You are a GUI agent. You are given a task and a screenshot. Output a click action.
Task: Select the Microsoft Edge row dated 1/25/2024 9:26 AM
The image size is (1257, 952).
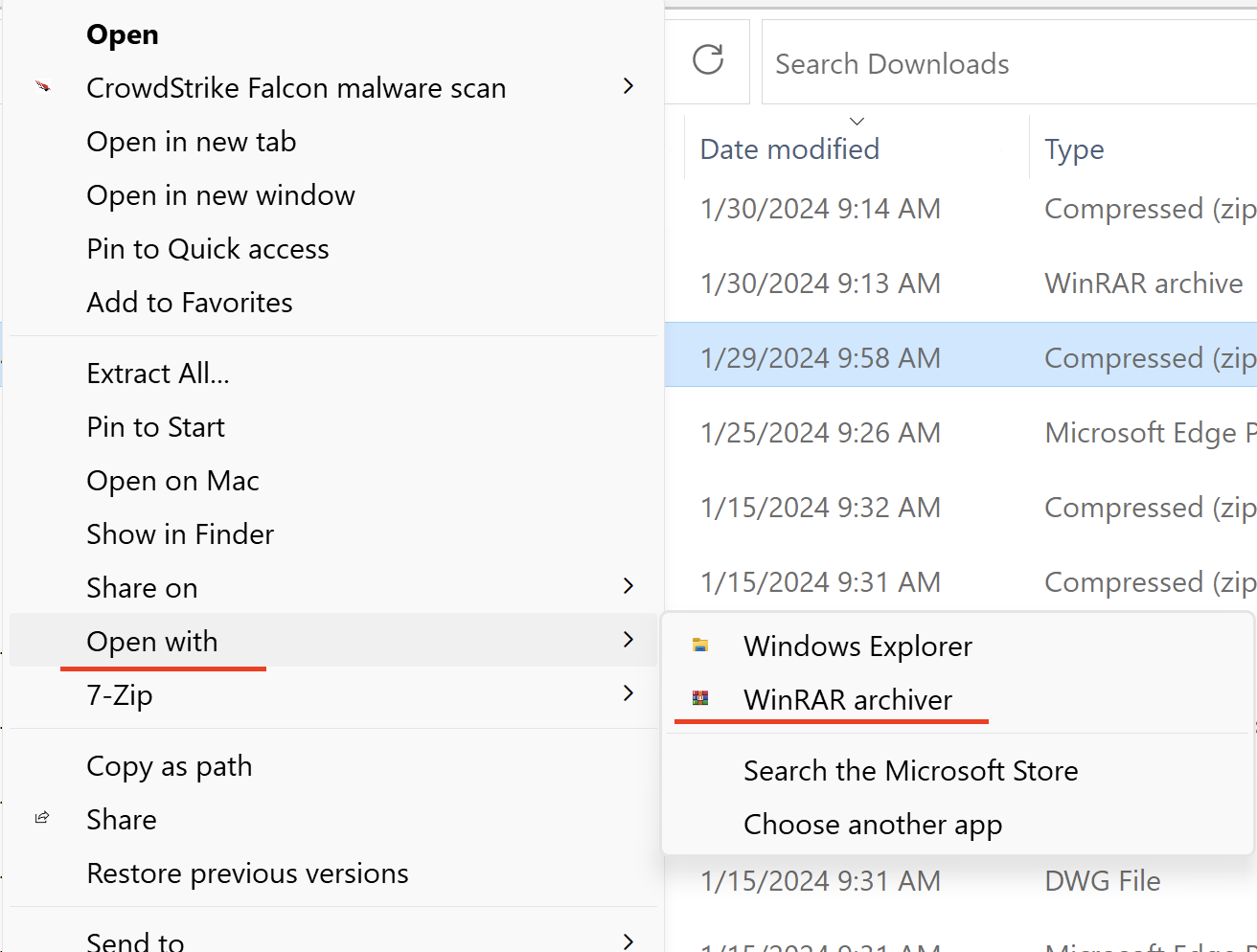[961, 433]
